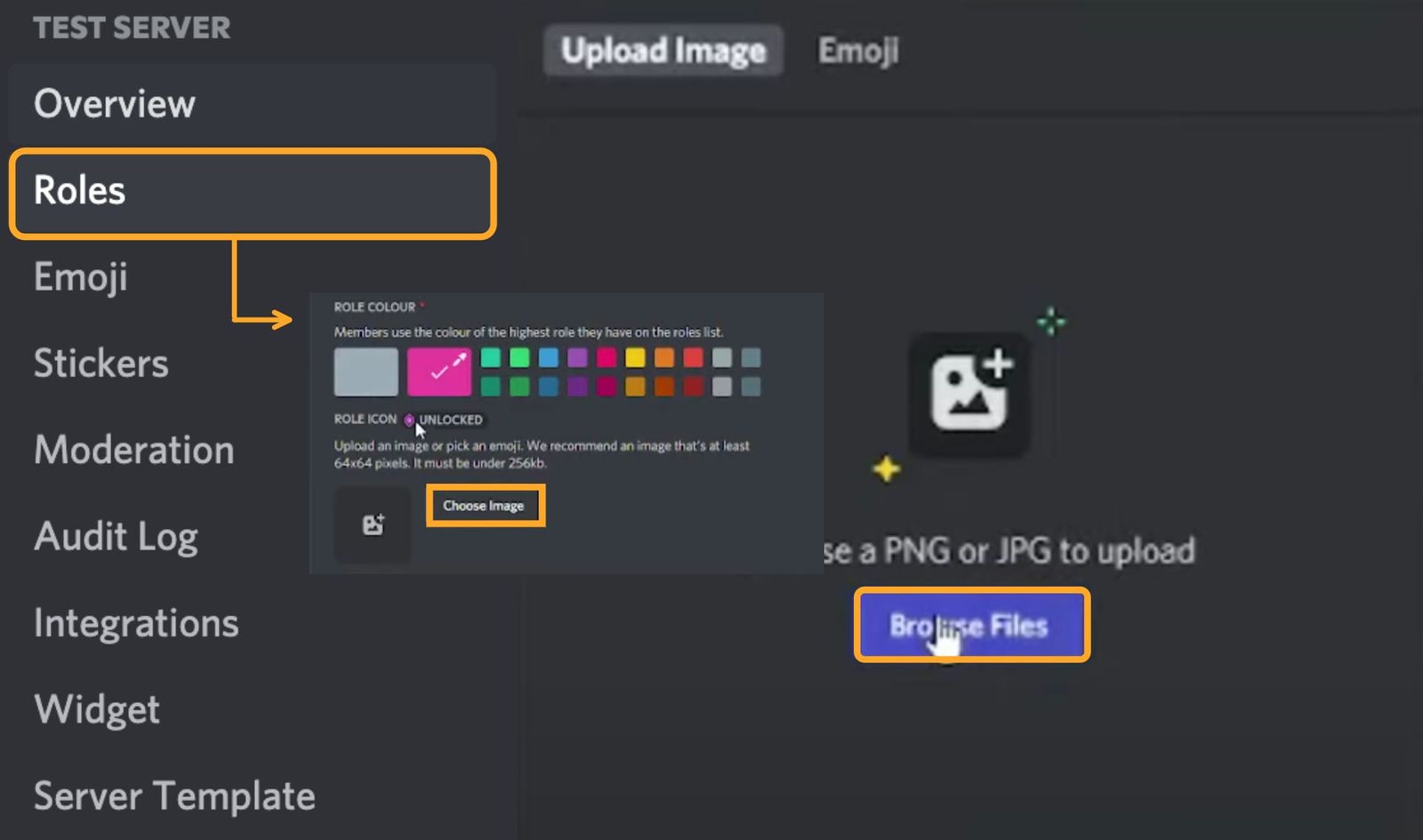The image size is (1423, 840).
Task: Click the Choose Image button
Action: click(486, 505)
